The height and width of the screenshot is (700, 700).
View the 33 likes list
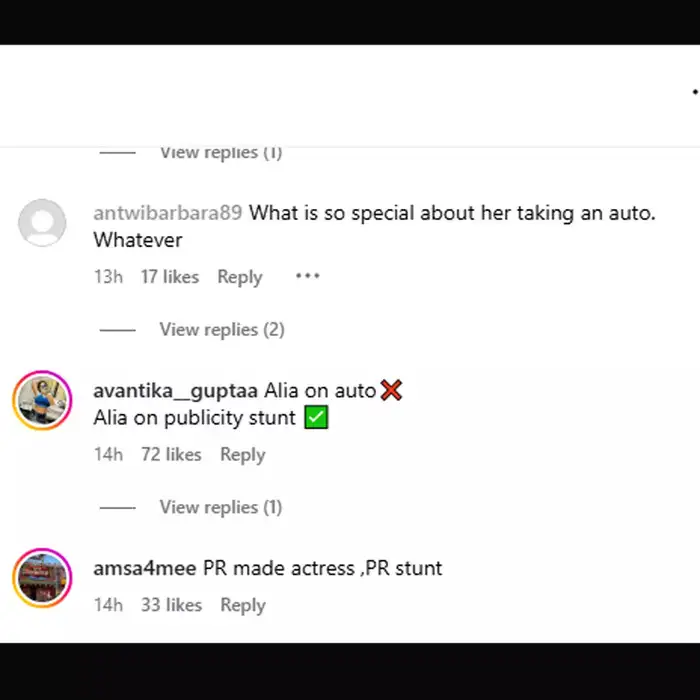(x=171, y=605)
